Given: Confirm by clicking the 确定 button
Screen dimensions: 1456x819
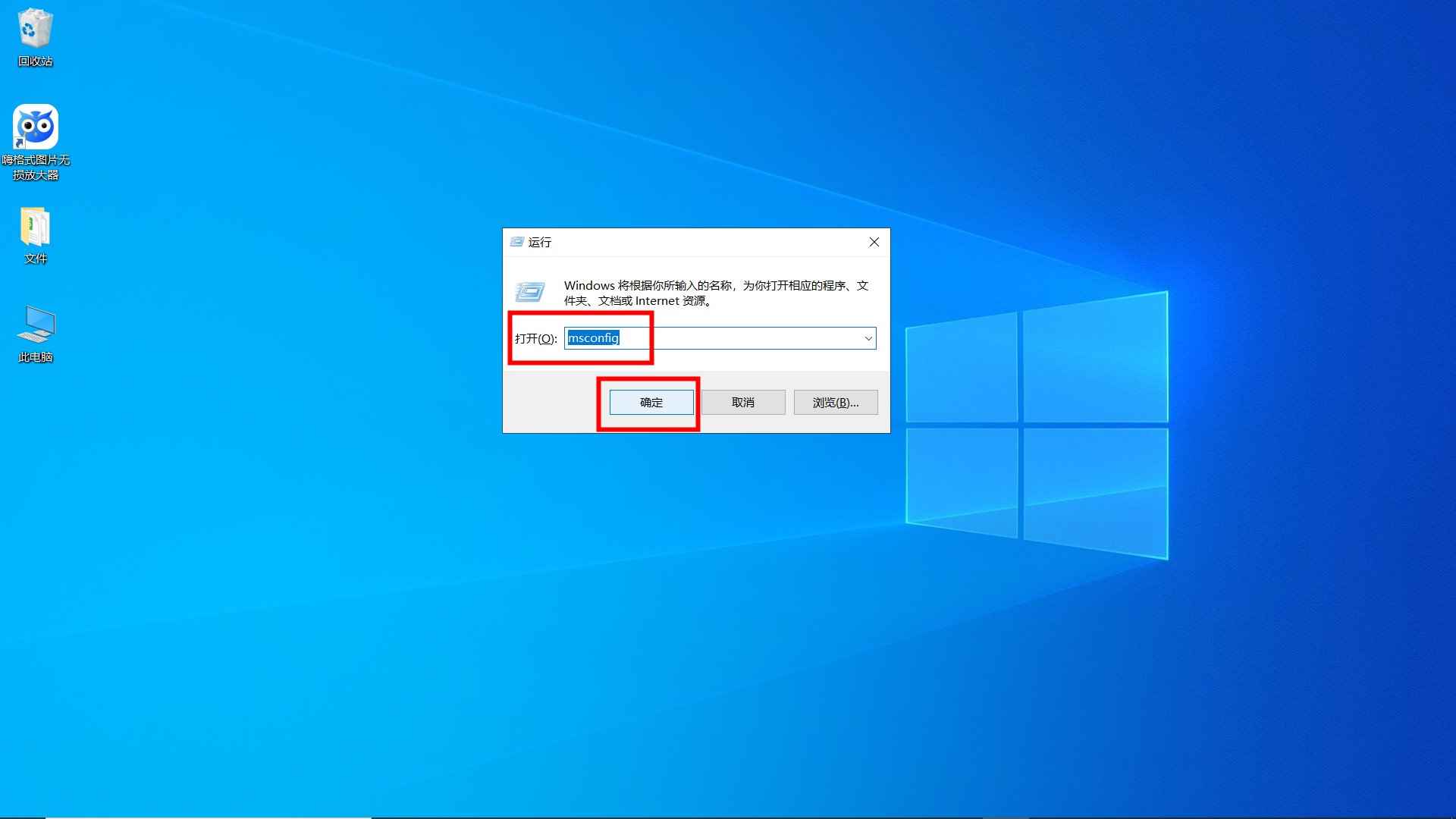Looking at the screenshot, I should click(650, 402).
